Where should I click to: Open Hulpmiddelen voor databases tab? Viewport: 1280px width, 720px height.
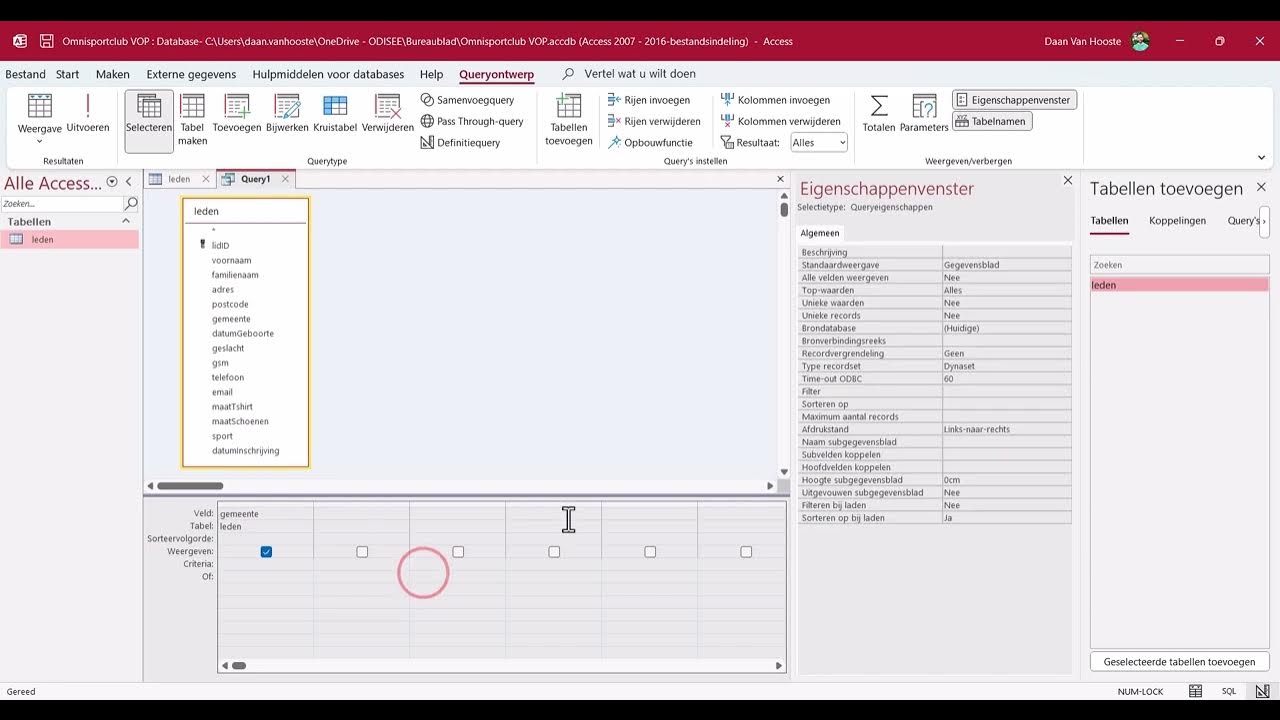329,74
